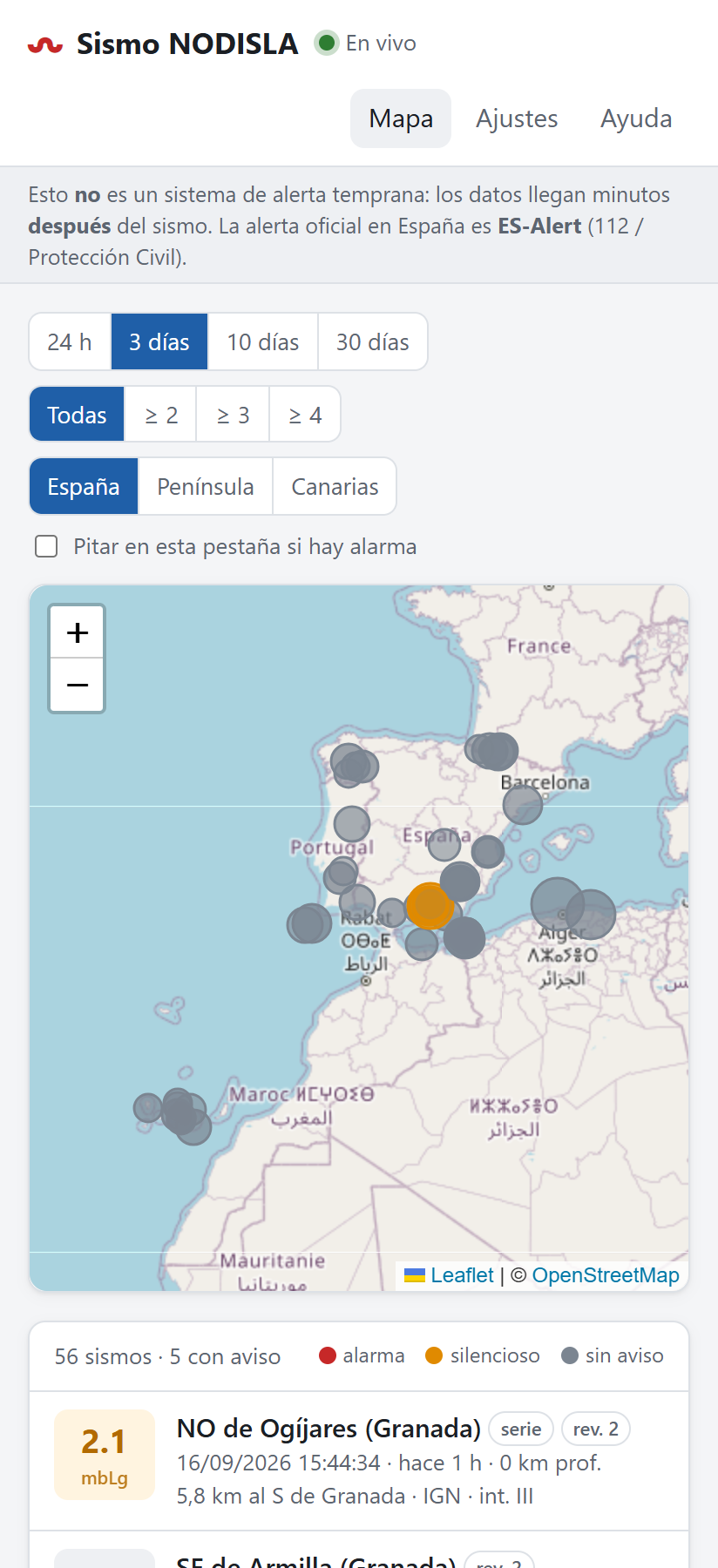718x1568 pixels.
Task: Click the orange silencioso legend dot
Action: (434, 1355)
